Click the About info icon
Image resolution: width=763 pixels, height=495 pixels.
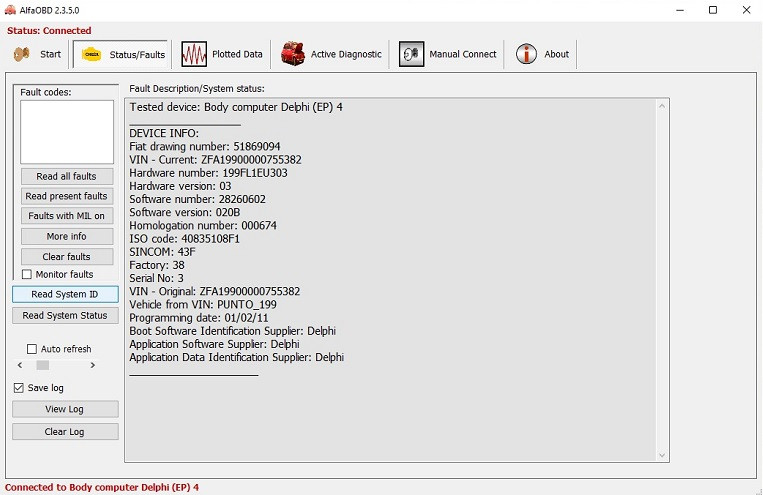(x=526, y=54)
